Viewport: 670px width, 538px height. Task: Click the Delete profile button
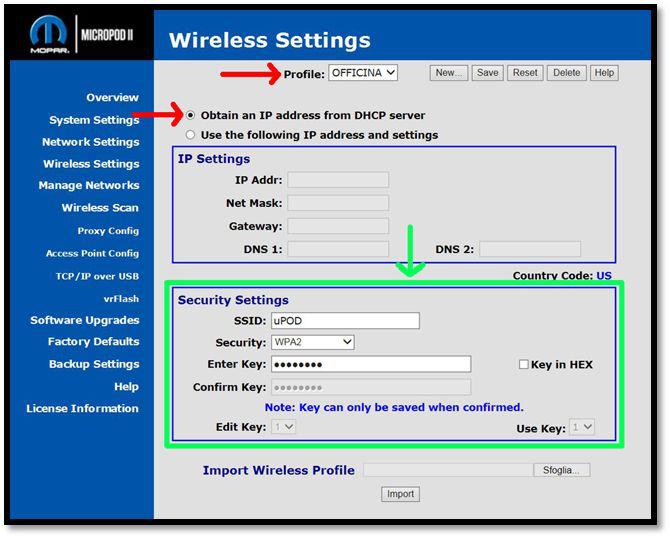566,73
